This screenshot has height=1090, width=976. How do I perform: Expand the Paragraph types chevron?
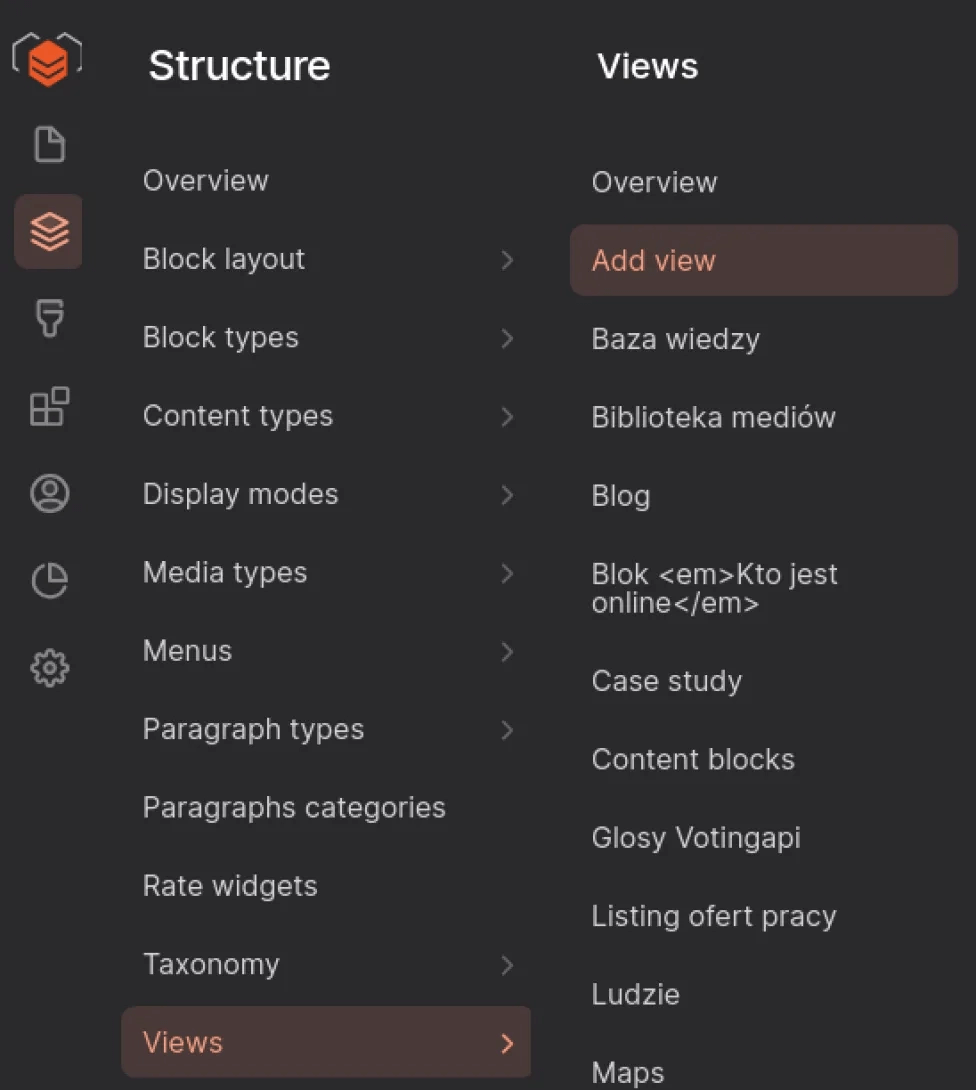pyautogui.click(x=507, y=730)
